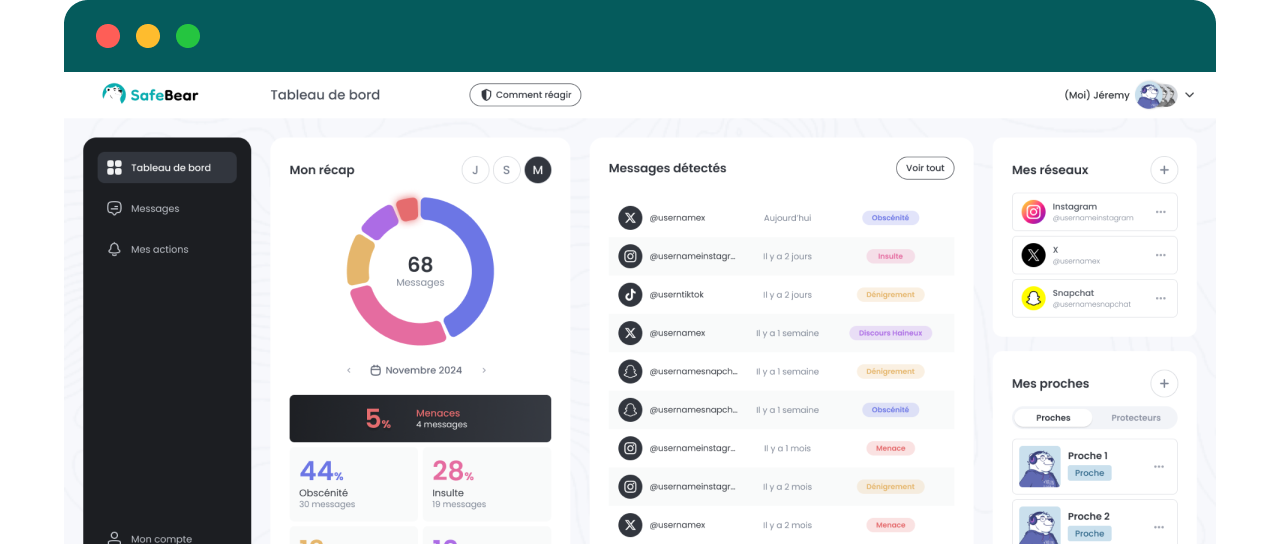Viewport: 1280px width, 544px height.
Task: Click the Aujourd'hui date text
Action: [787, 217]
